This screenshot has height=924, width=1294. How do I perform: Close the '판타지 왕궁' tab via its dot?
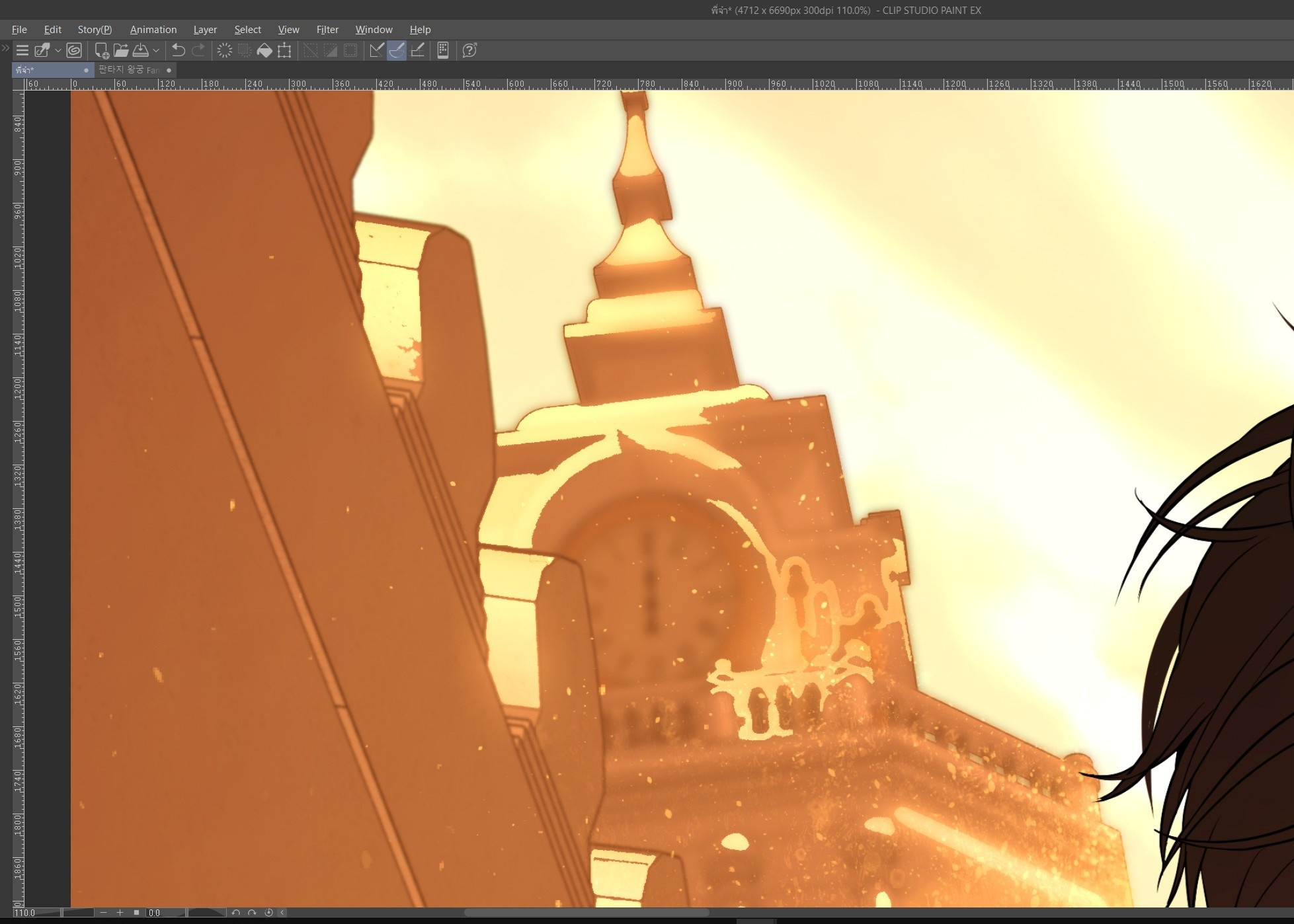(x=169, y=70)
